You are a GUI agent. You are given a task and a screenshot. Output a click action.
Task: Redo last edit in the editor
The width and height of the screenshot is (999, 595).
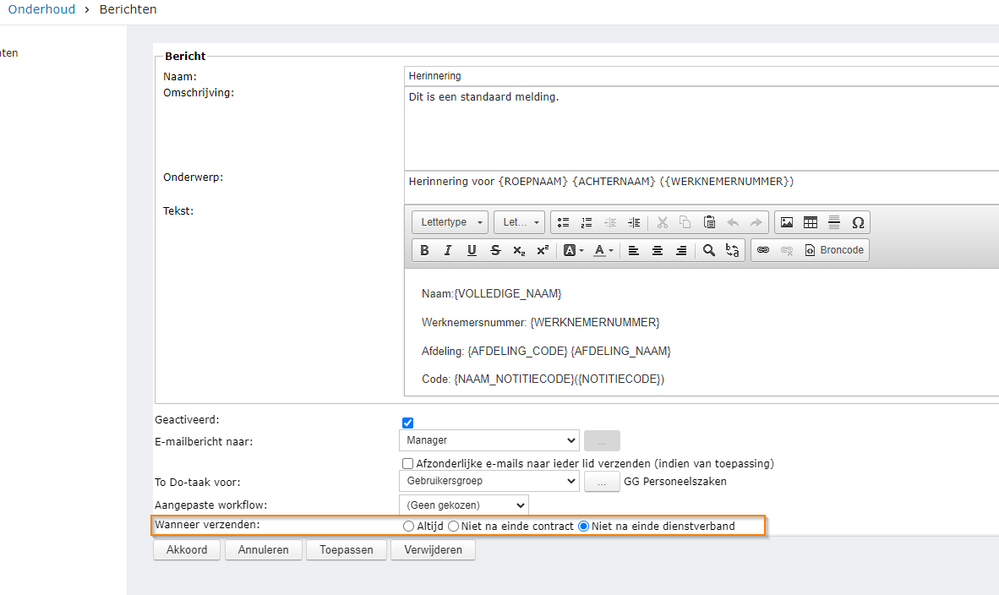[x=756, y=222]
